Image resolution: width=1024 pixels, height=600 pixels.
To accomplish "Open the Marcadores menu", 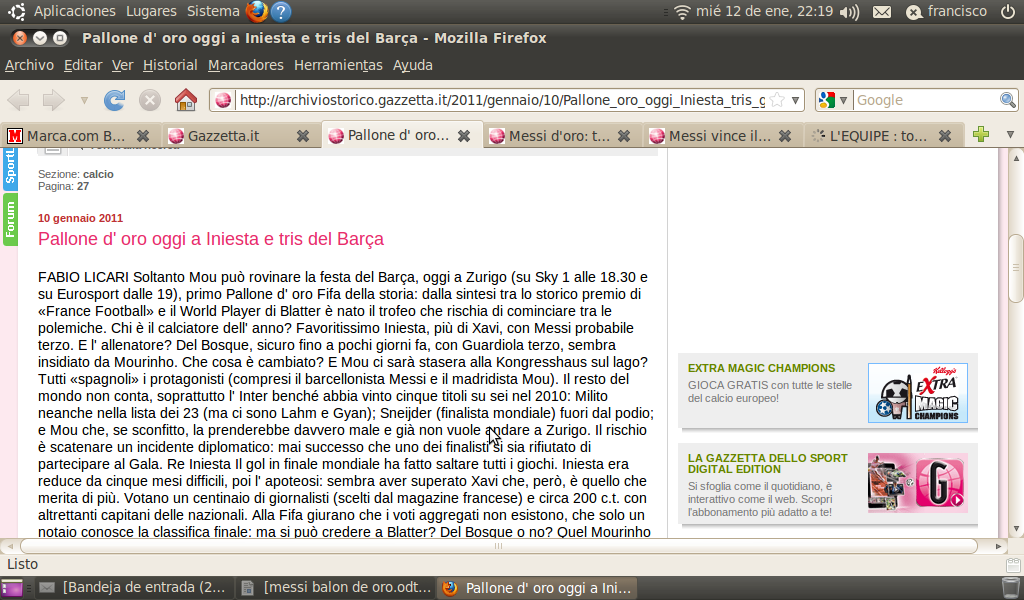I will [245, 65].
